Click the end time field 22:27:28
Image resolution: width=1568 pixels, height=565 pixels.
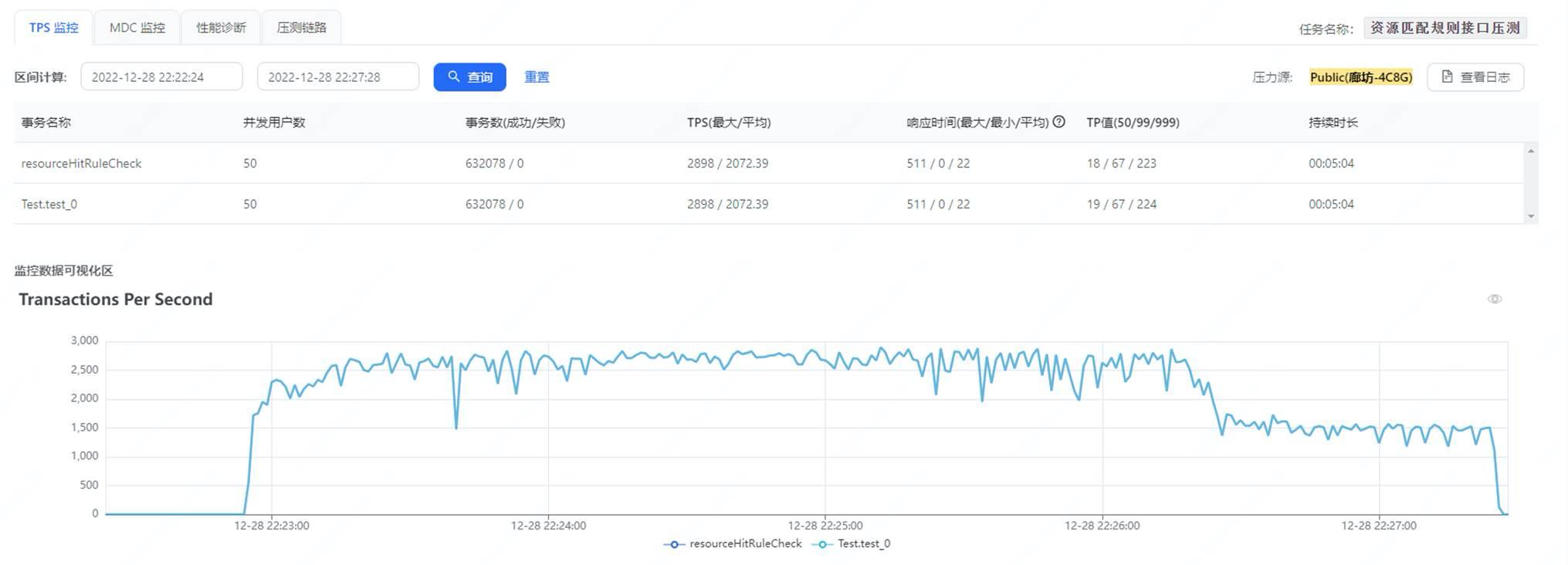tap(338, 77)
